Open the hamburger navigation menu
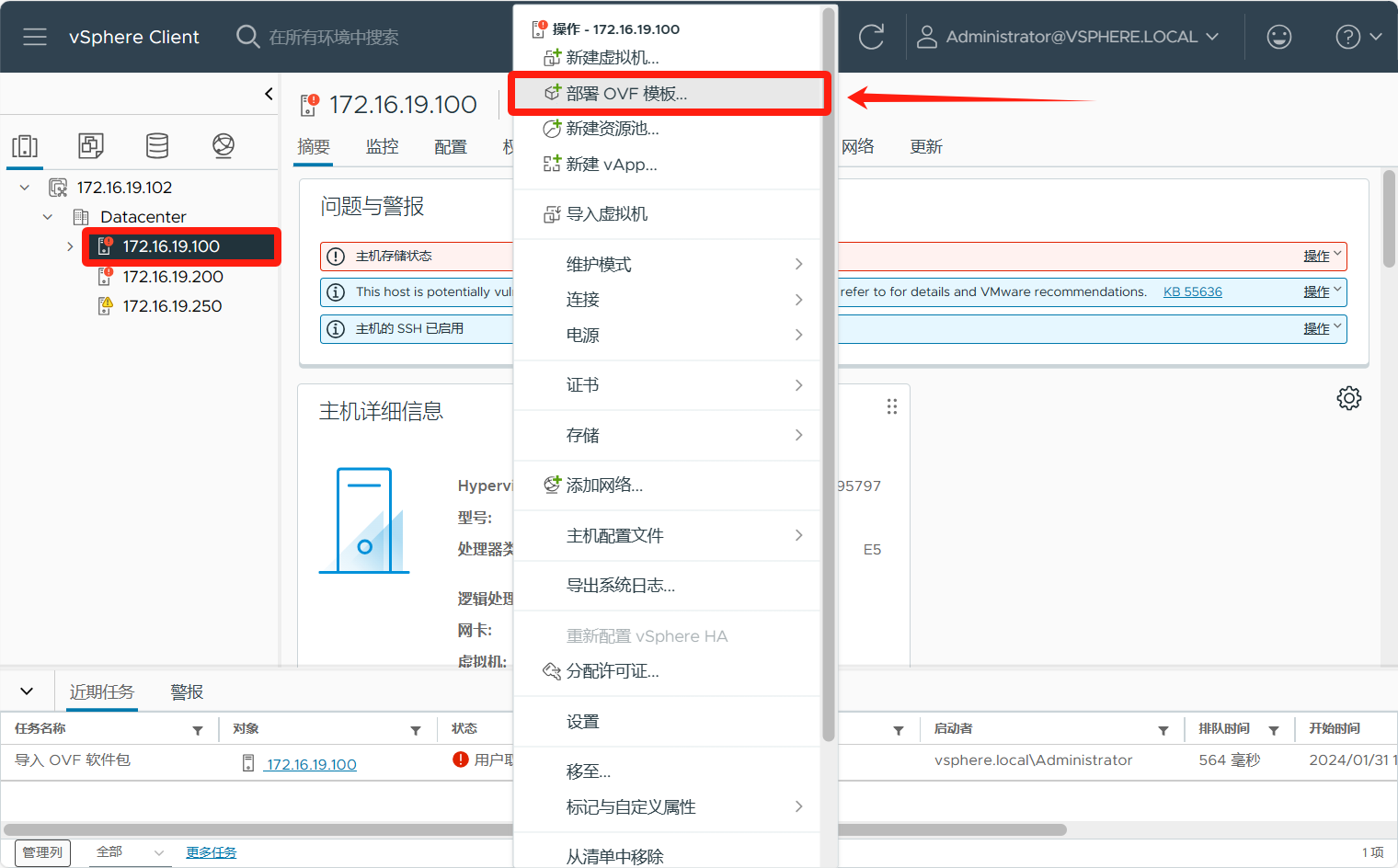The image size is (1398, 868). [35, 37]
